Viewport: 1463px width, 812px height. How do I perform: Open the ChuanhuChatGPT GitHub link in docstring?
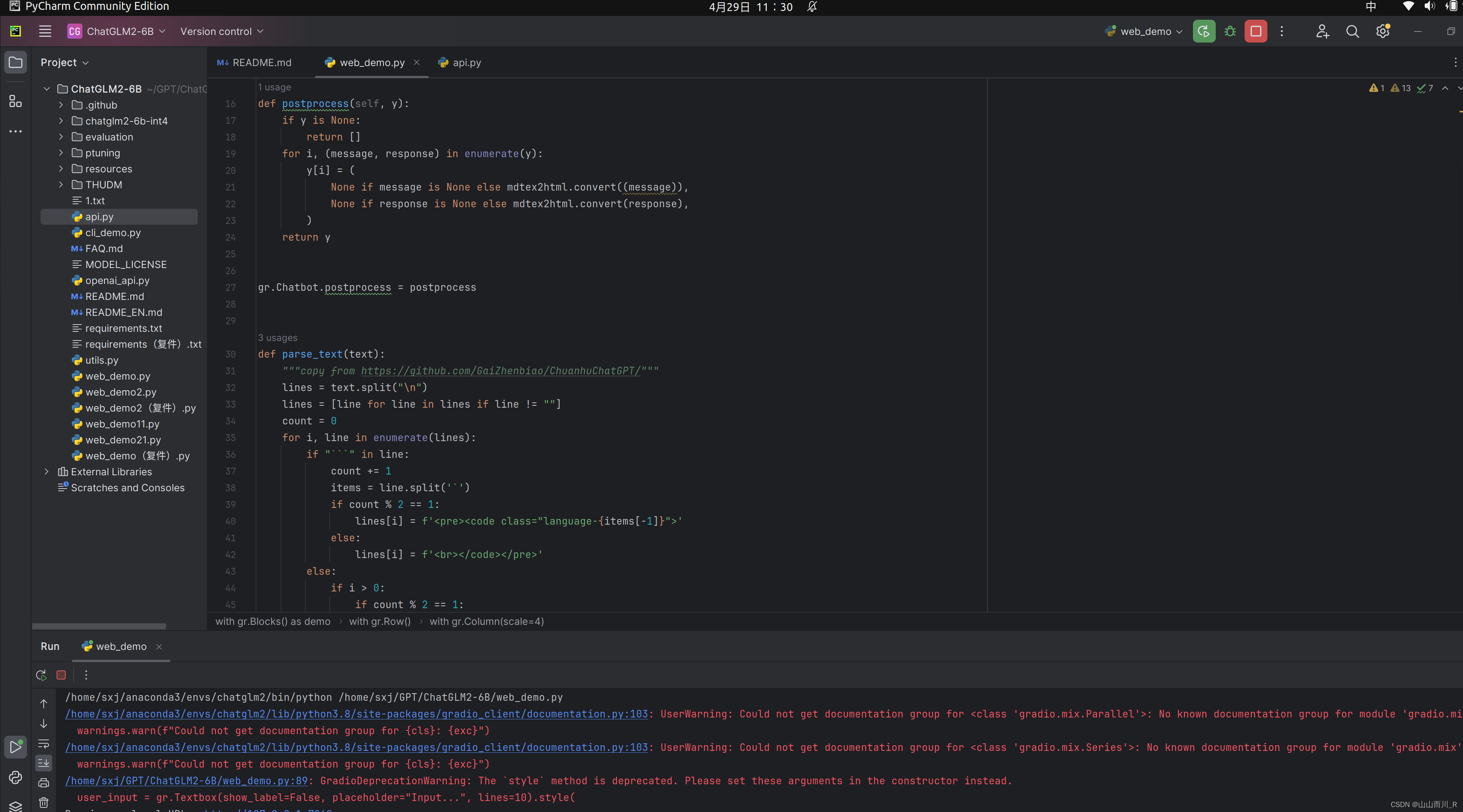pyautogui.click(x=501, y=371)
